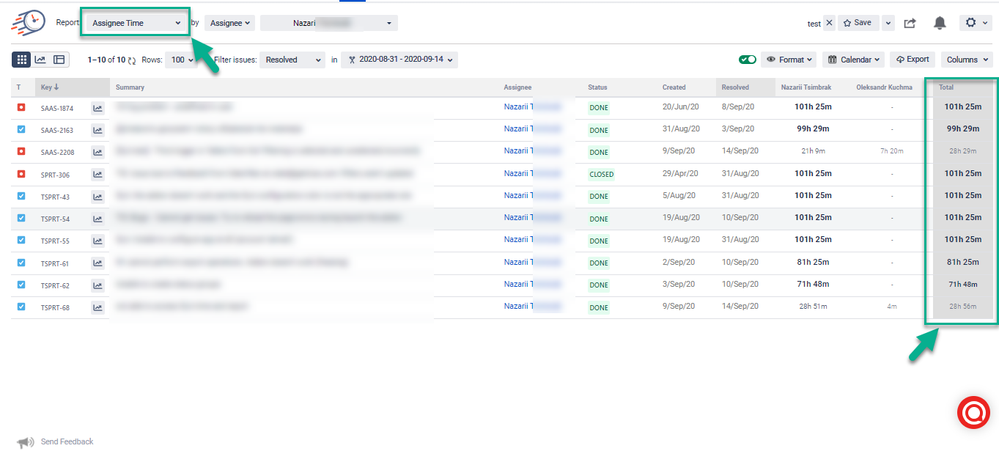Click the '28h 56m' Total cell
This screenshot has width=999, height=460.
[963, 306]
